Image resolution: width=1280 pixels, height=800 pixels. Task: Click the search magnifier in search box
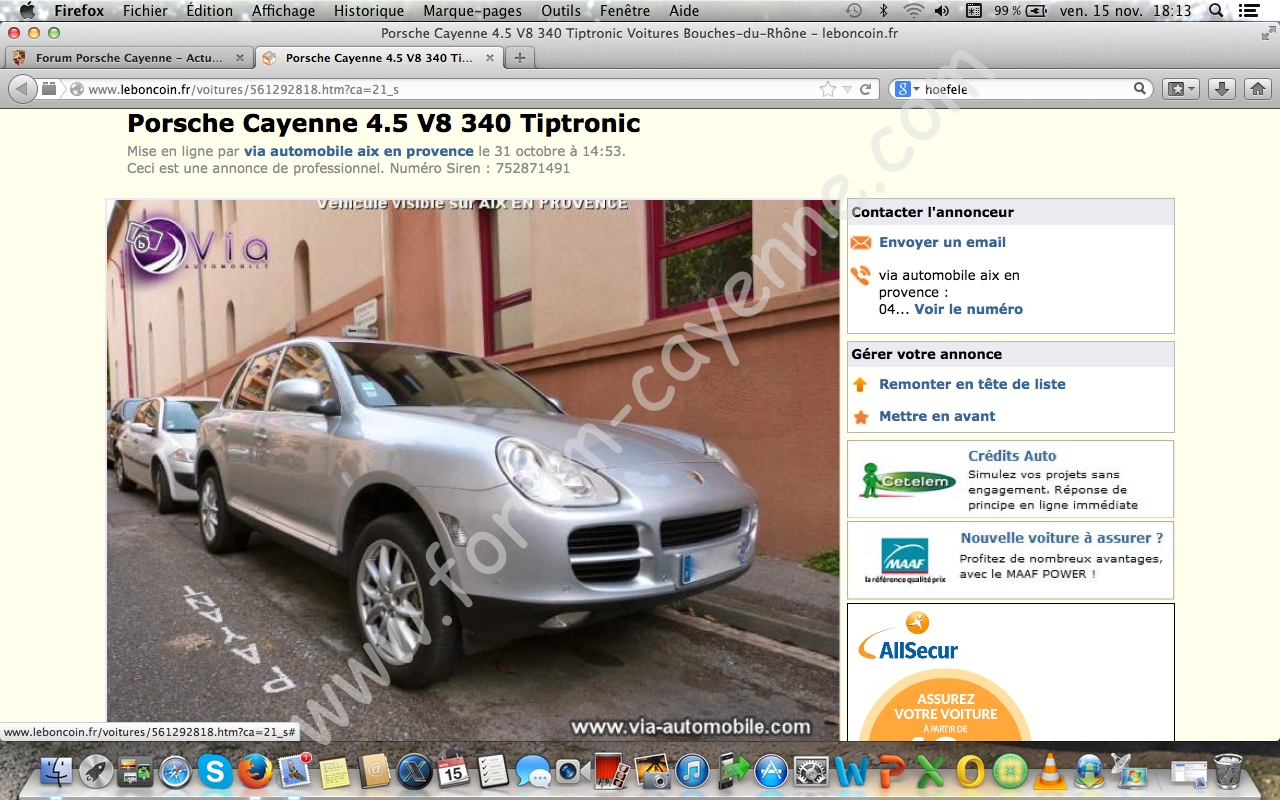coord(1140,89)
